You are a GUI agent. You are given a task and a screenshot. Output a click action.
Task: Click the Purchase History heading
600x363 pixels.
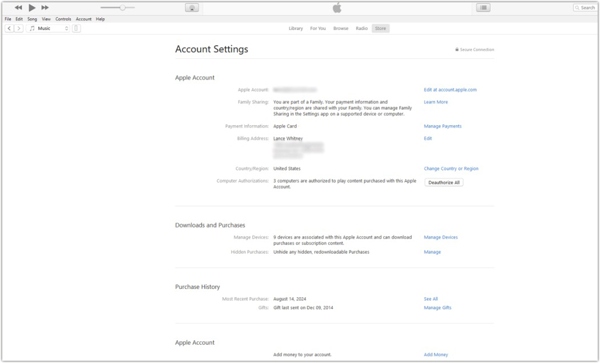click(197, 287)
